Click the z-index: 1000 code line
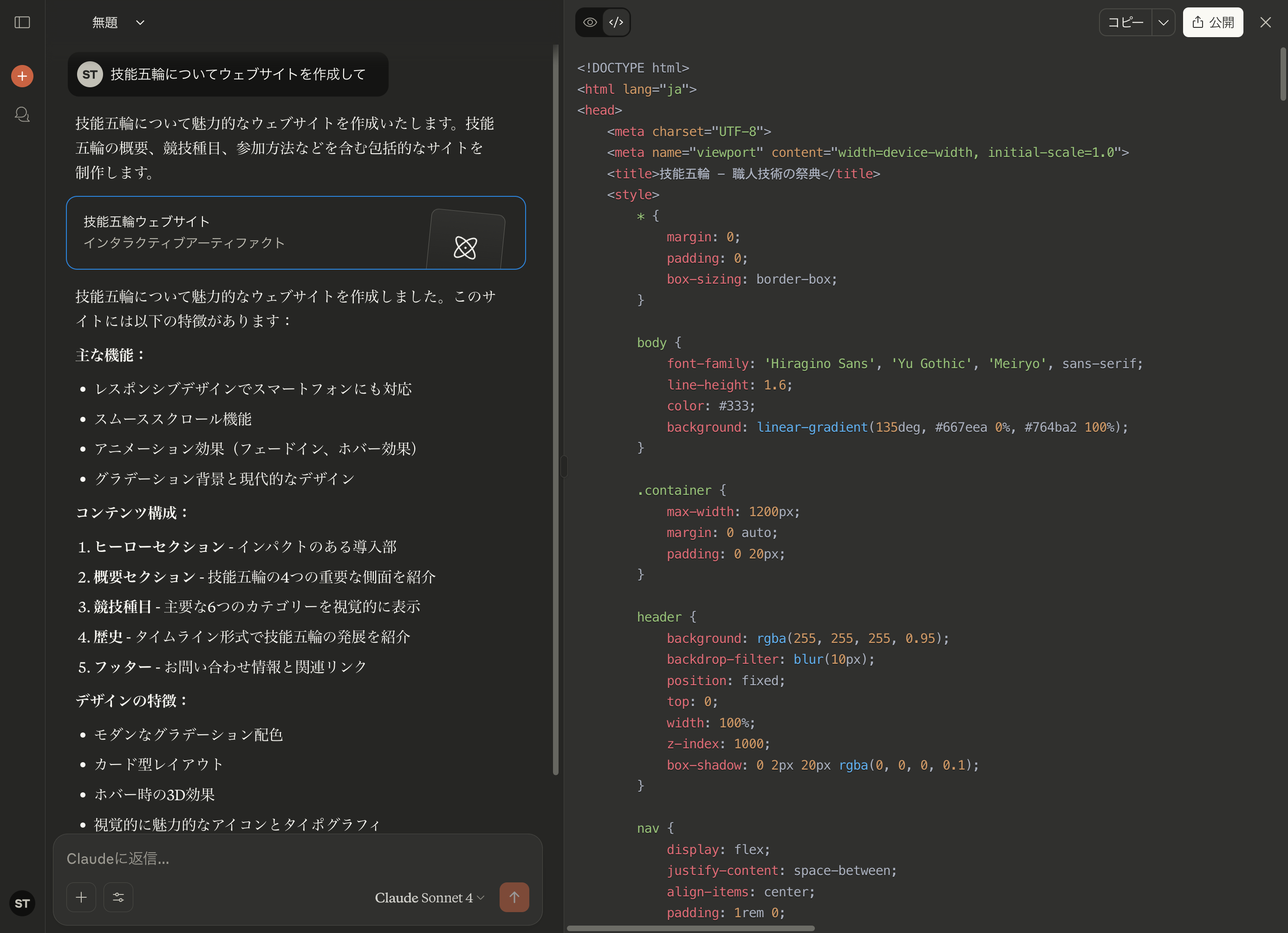1288x933 pixels. [718, 744]
